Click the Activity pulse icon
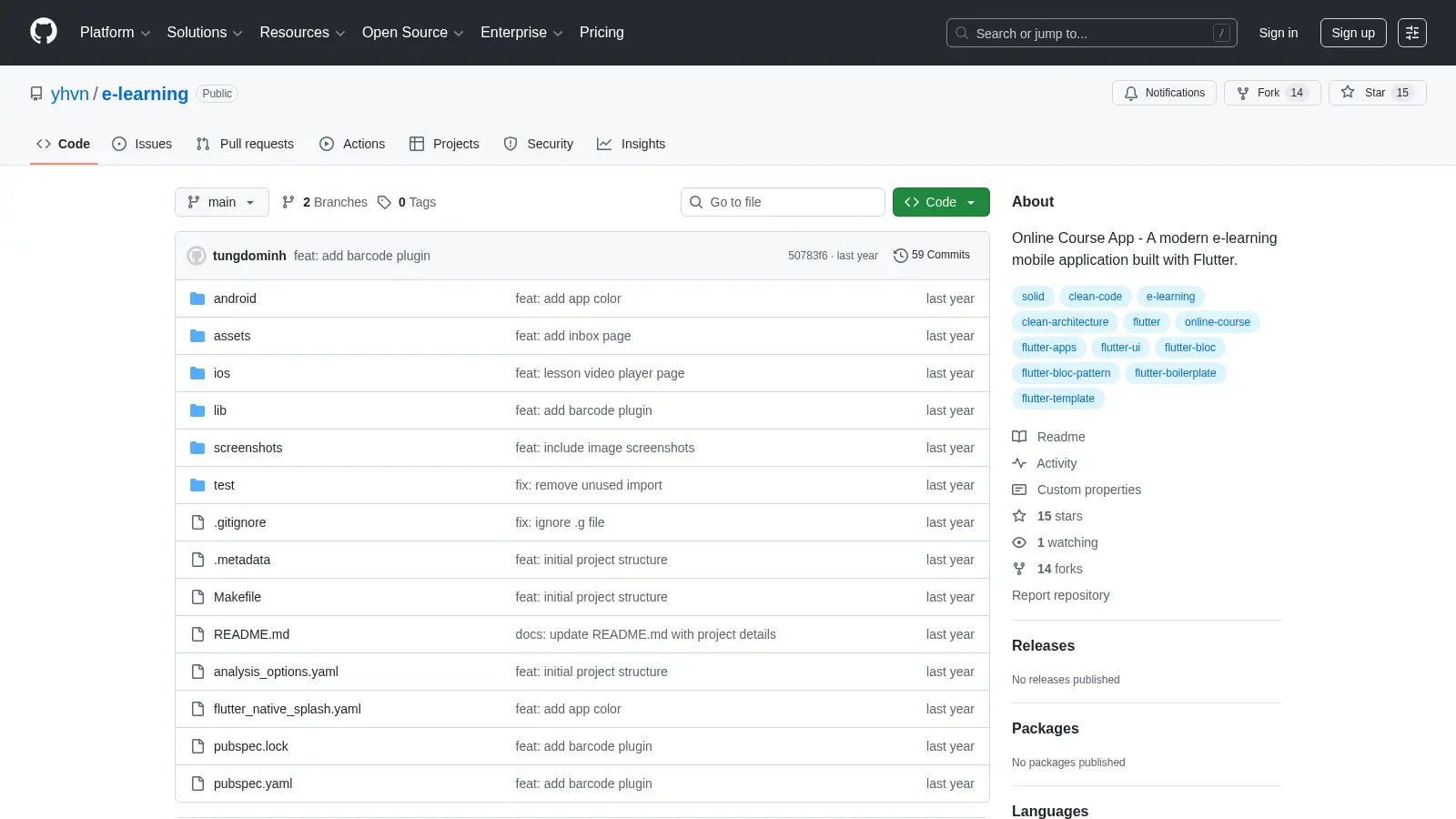The image size is (1456, 819). [x=1019, y=463]
